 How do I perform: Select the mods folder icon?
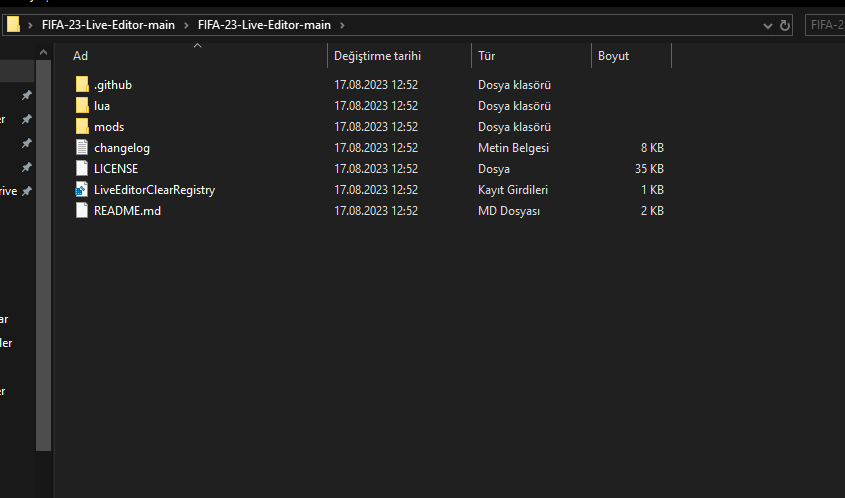coord(82,127)
